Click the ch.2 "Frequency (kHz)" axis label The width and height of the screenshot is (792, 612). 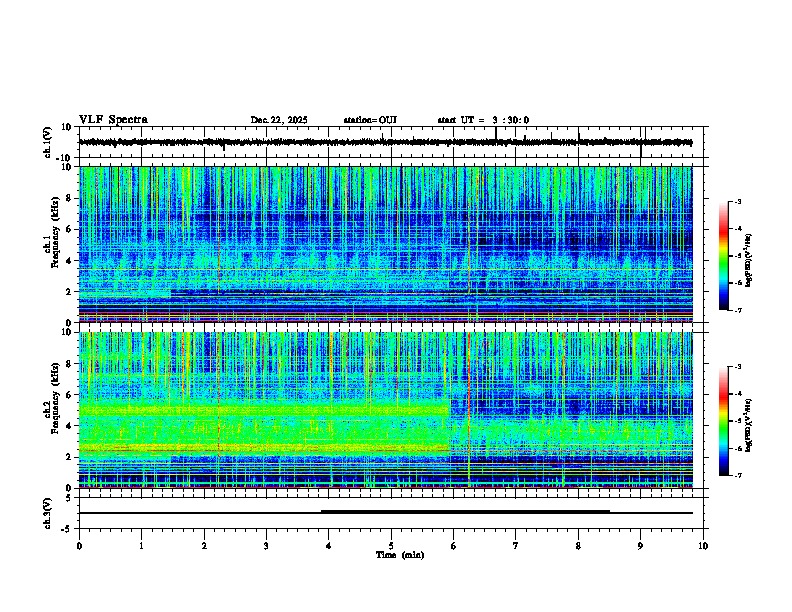55,399
